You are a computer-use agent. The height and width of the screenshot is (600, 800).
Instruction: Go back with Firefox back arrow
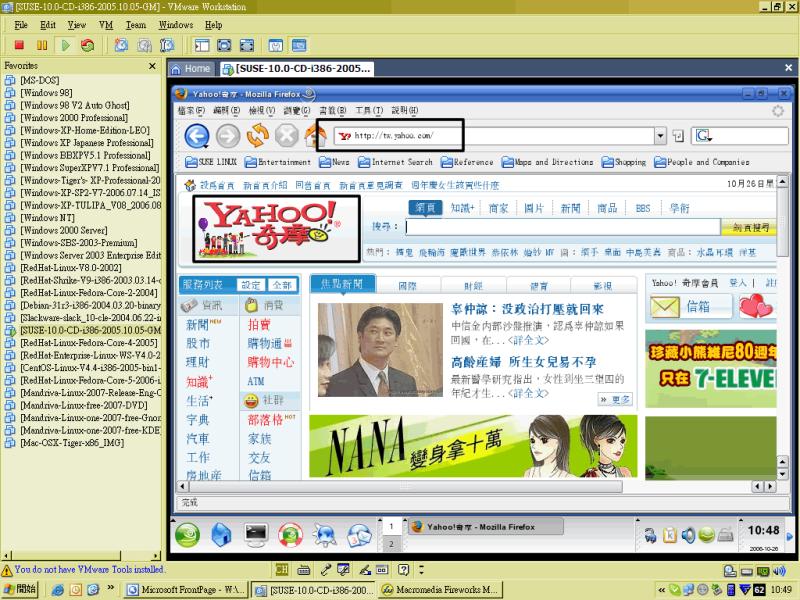pyautogui.click(x=197, y=136)
